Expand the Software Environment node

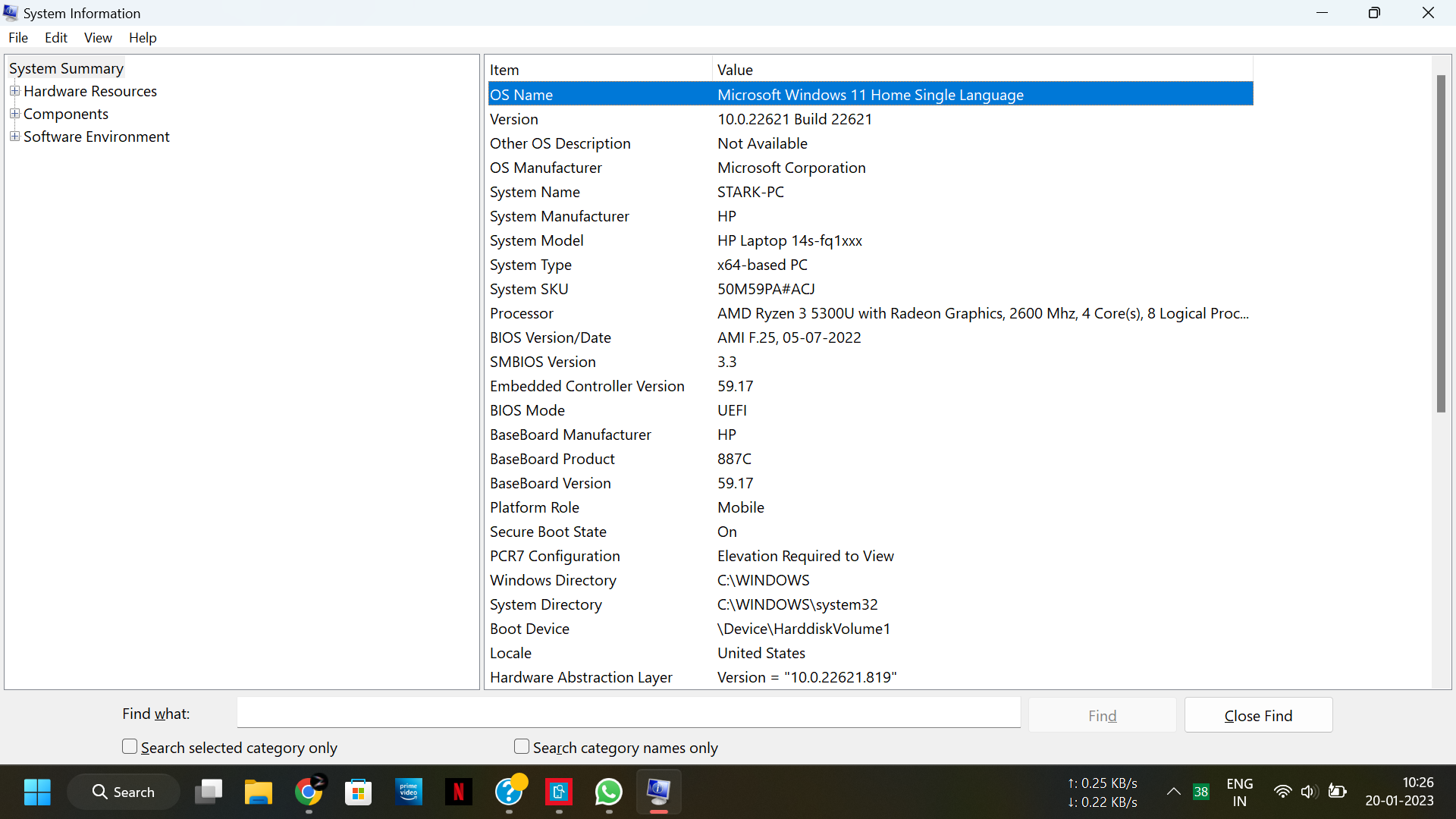(14, 136)
